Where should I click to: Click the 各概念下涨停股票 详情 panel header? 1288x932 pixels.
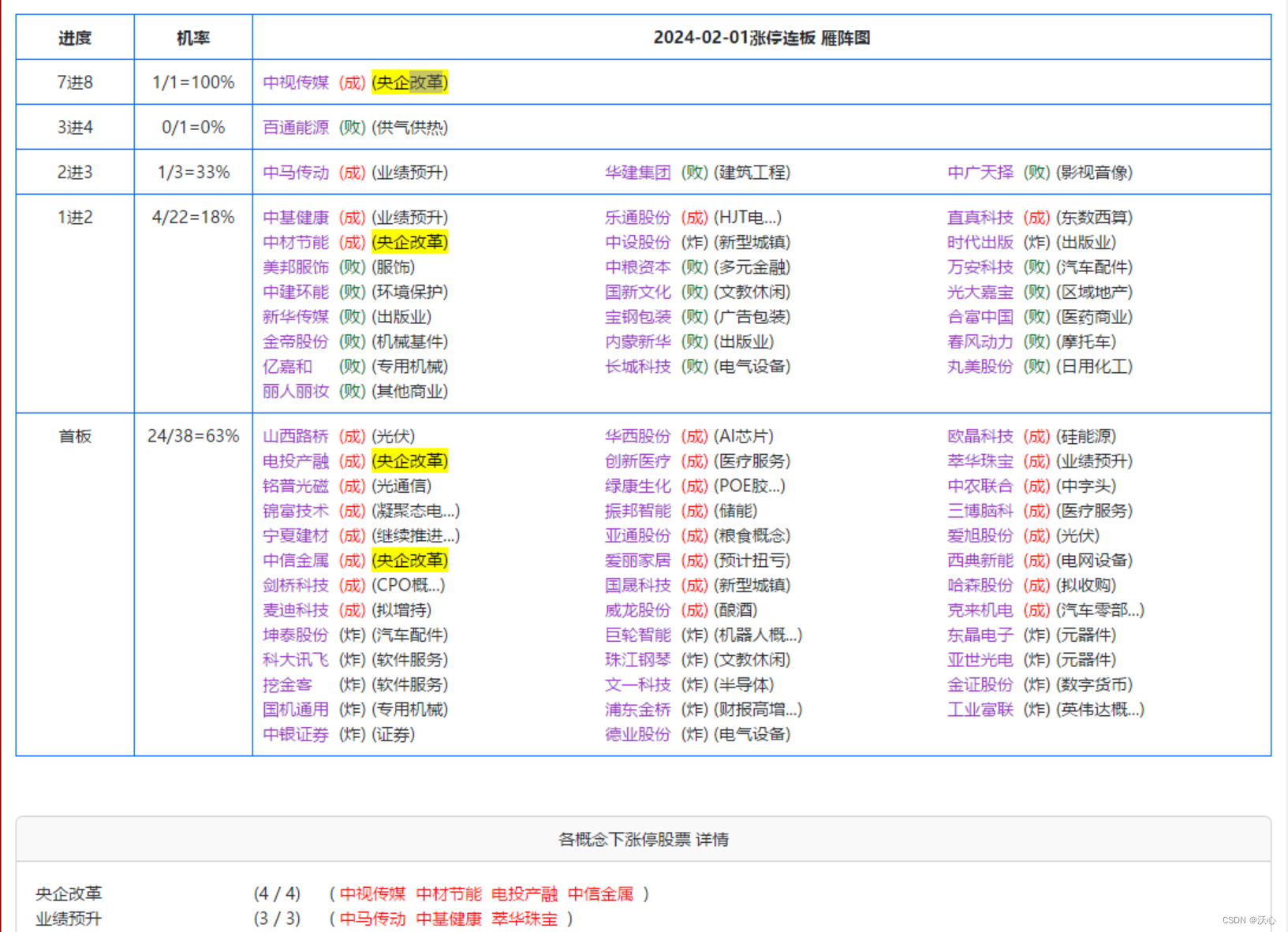(644, 839)
